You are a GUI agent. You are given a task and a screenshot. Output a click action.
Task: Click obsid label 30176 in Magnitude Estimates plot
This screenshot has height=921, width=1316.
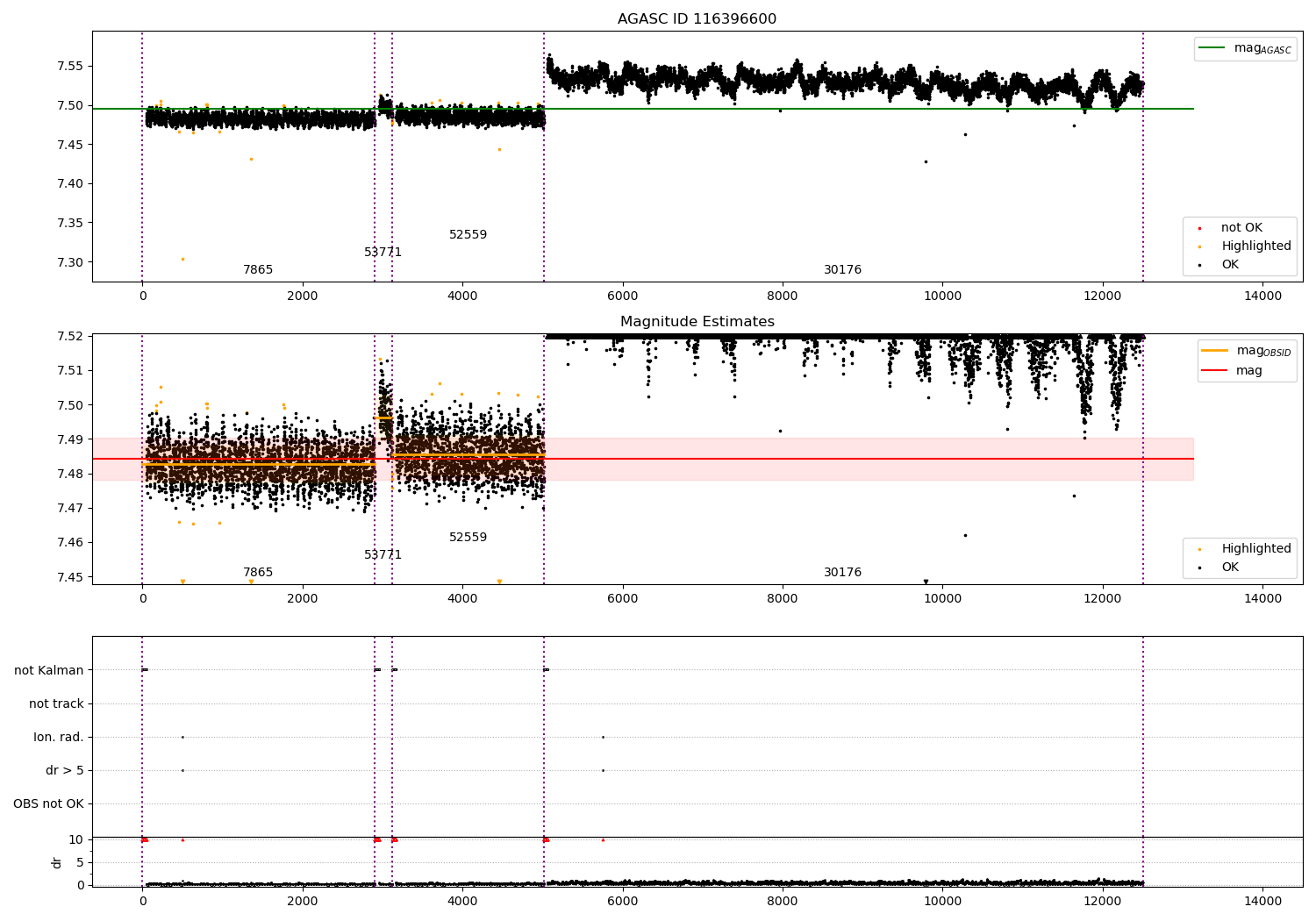coord(842,573)
